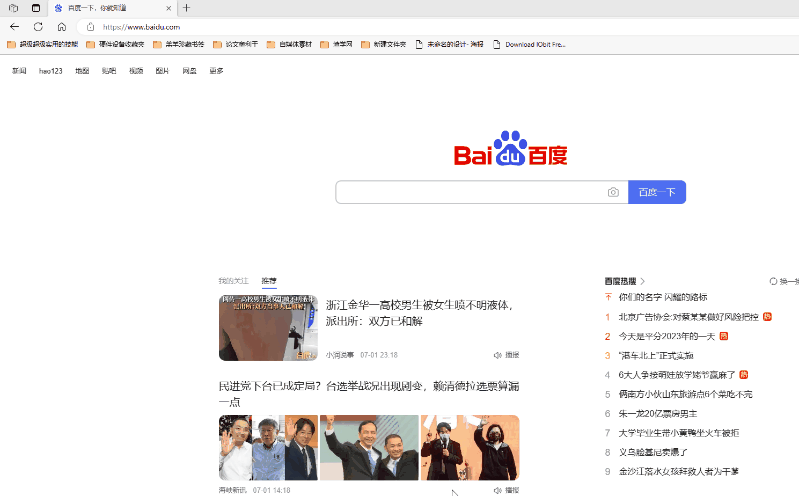Open the 新建文件夹 bookmark folder

383,44
